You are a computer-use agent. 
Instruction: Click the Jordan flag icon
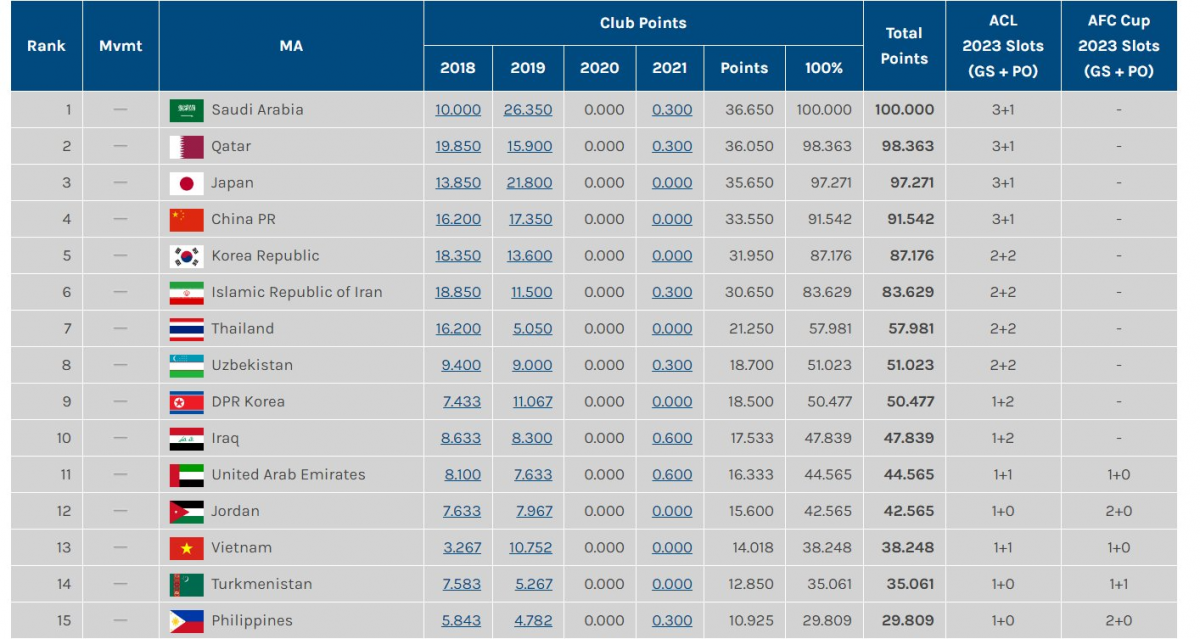tap(186, 512)
